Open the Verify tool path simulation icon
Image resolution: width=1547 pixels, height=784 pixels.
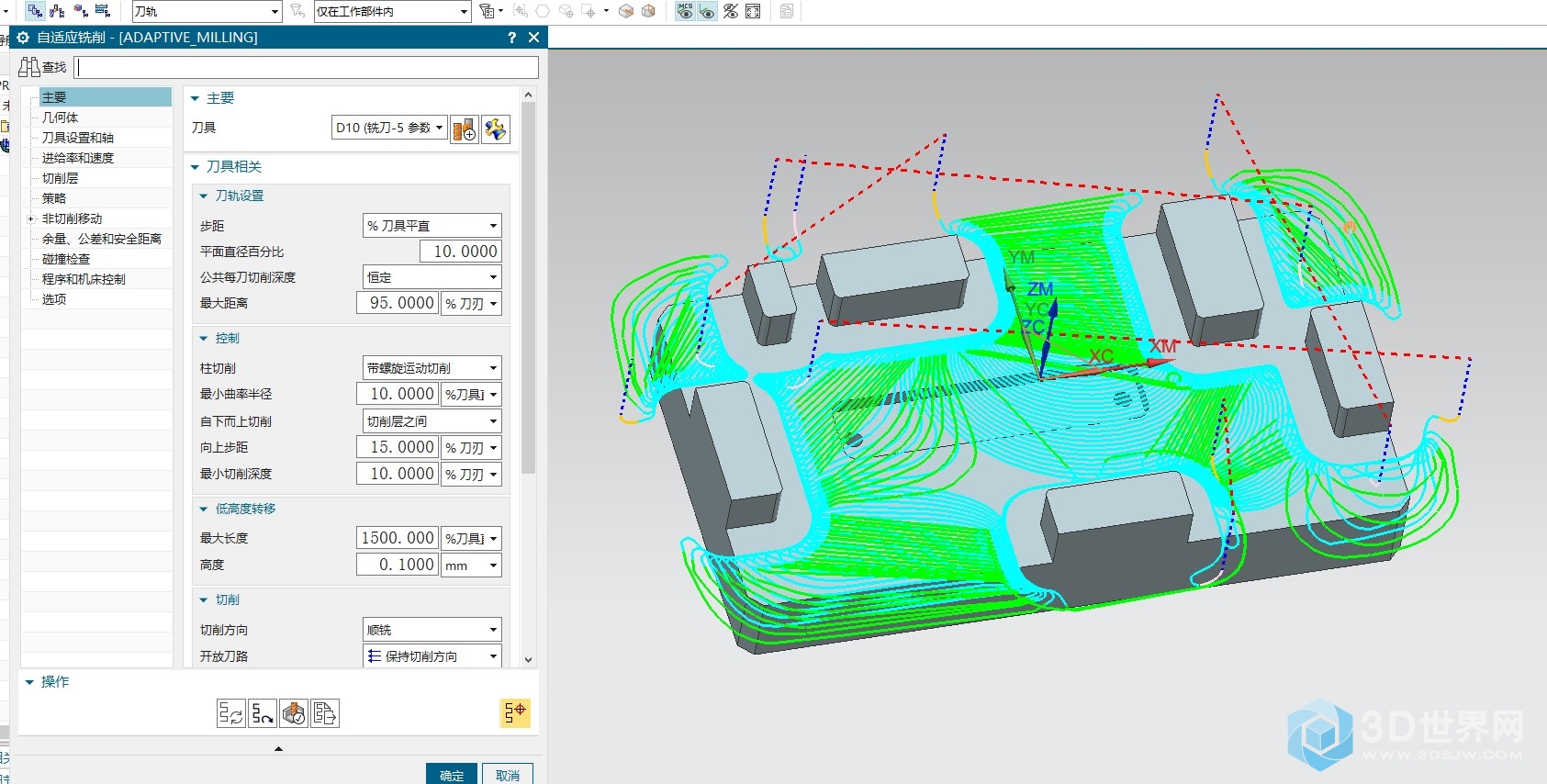coord(294,713)
